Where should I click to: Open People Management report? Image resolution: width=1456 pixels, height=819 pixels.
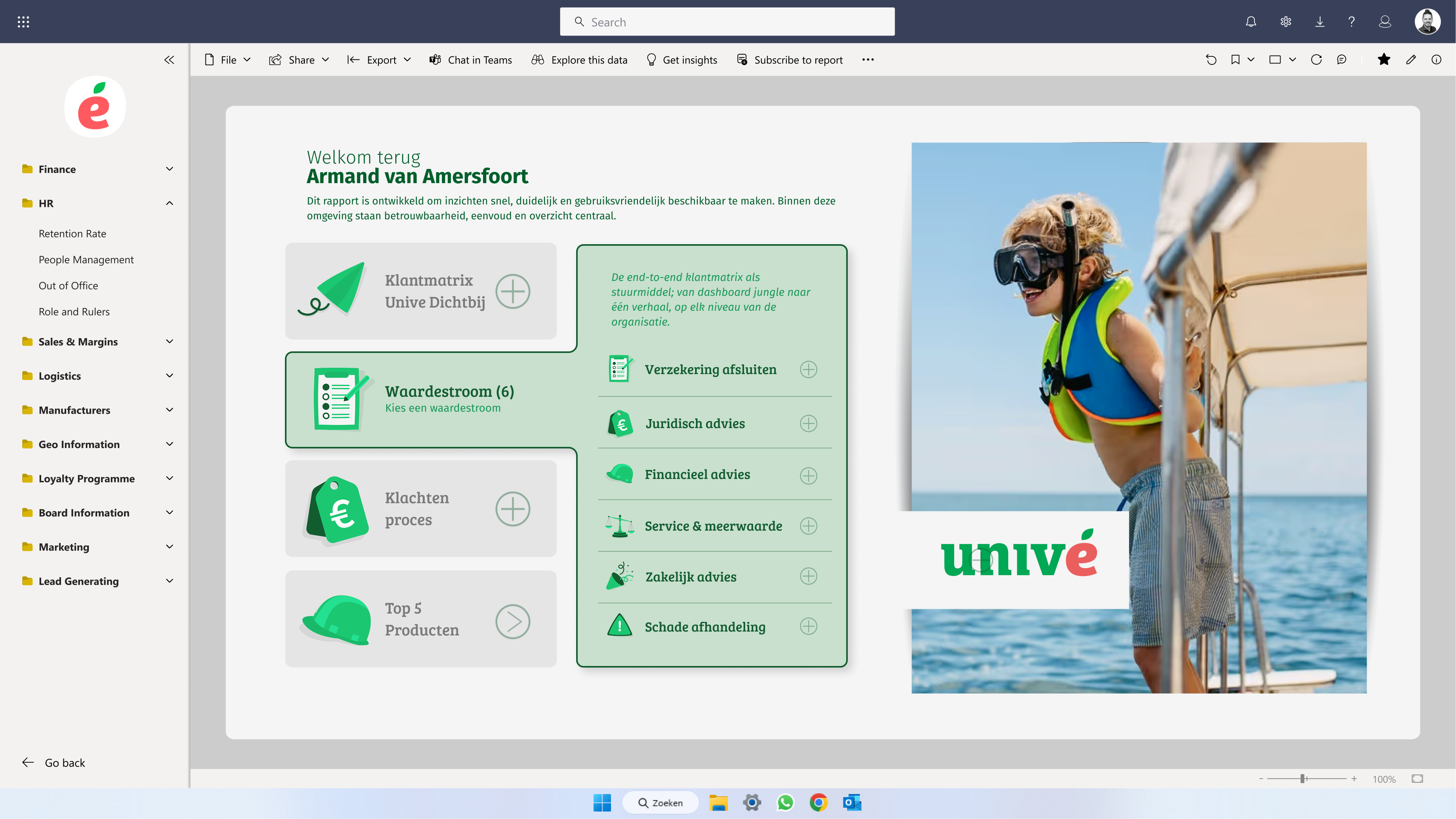86,259
